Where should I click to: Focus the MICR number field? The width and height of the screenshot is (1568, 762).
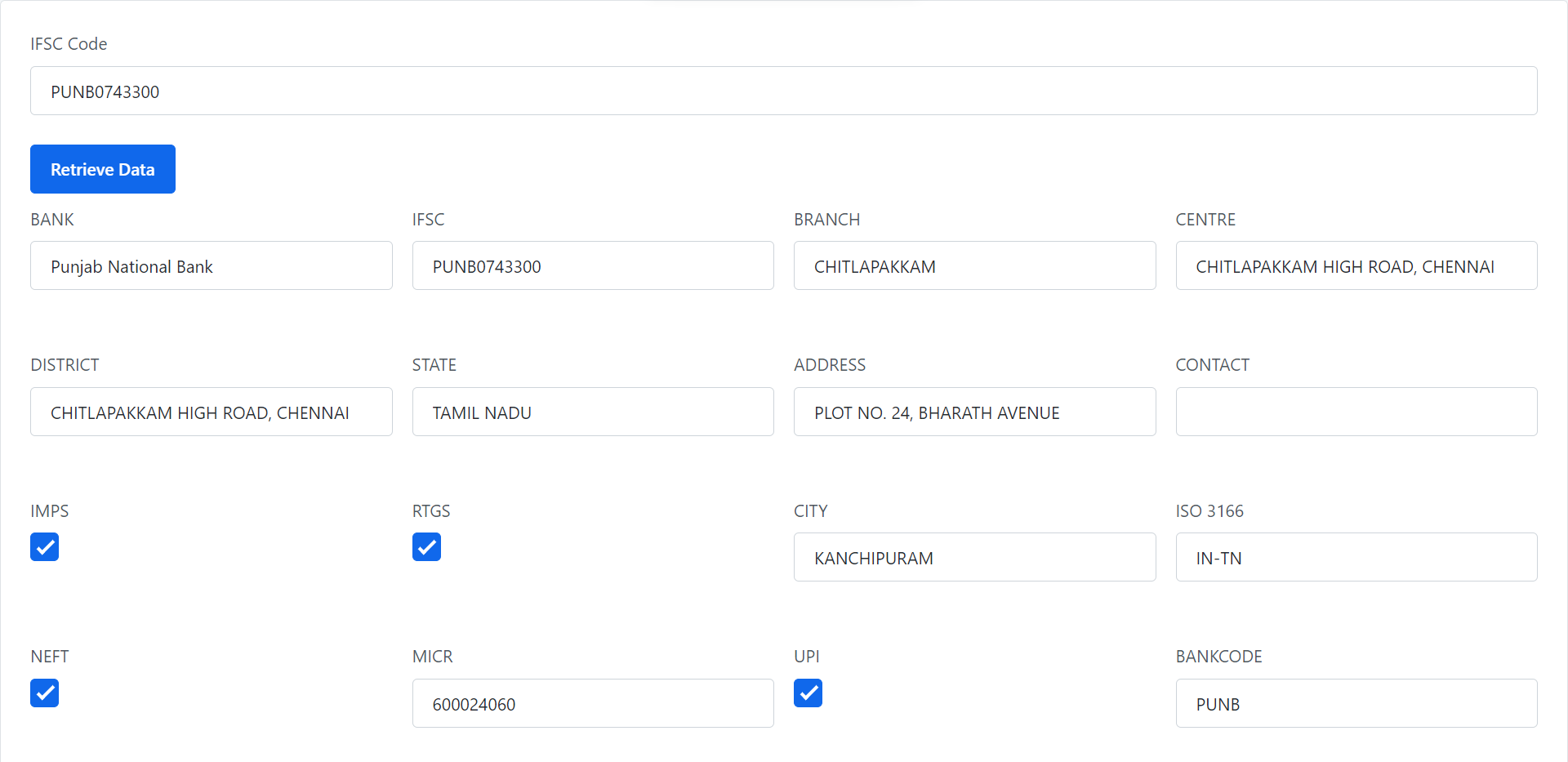pos(593,703)
